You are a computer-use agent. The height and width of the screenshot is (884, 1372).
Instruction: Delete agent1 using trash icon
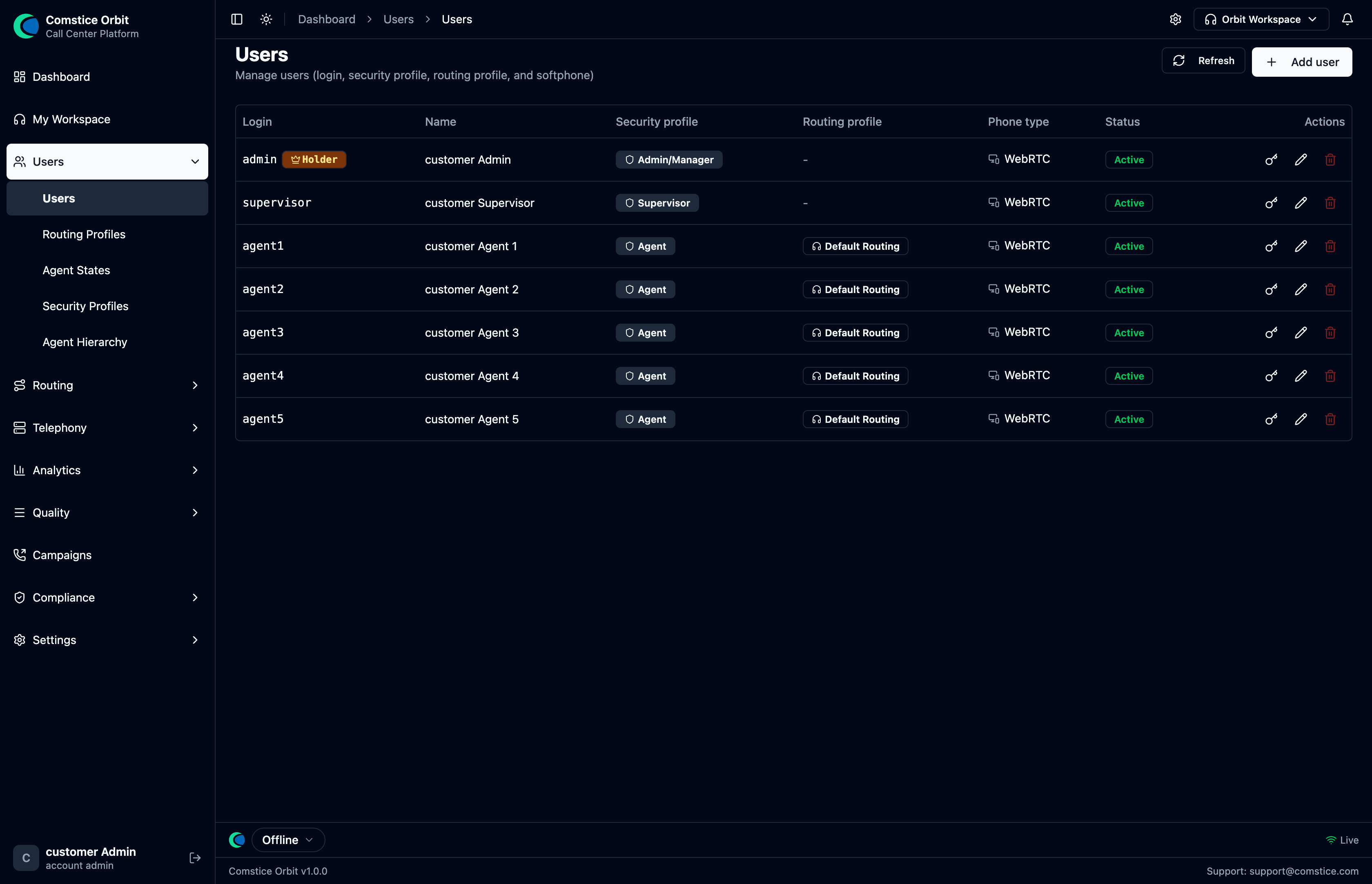tap(1330, 246)
